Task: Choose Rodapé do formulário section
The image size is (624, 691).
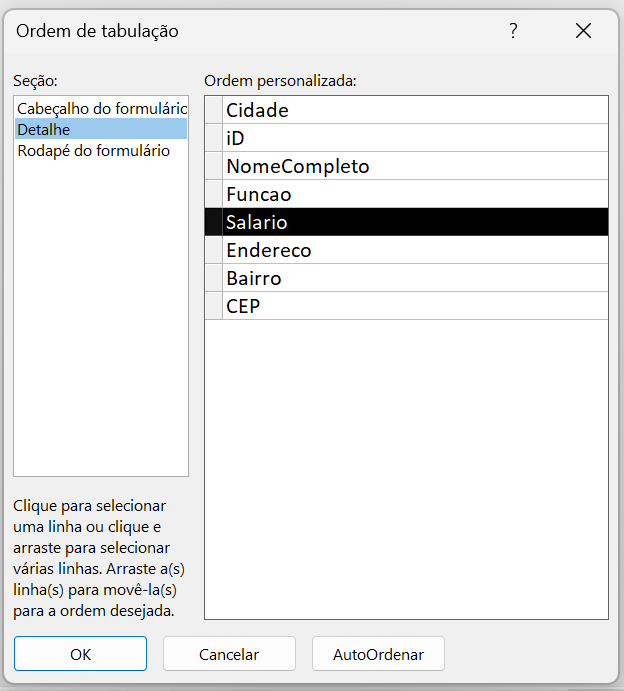Action: click(94, 150)
